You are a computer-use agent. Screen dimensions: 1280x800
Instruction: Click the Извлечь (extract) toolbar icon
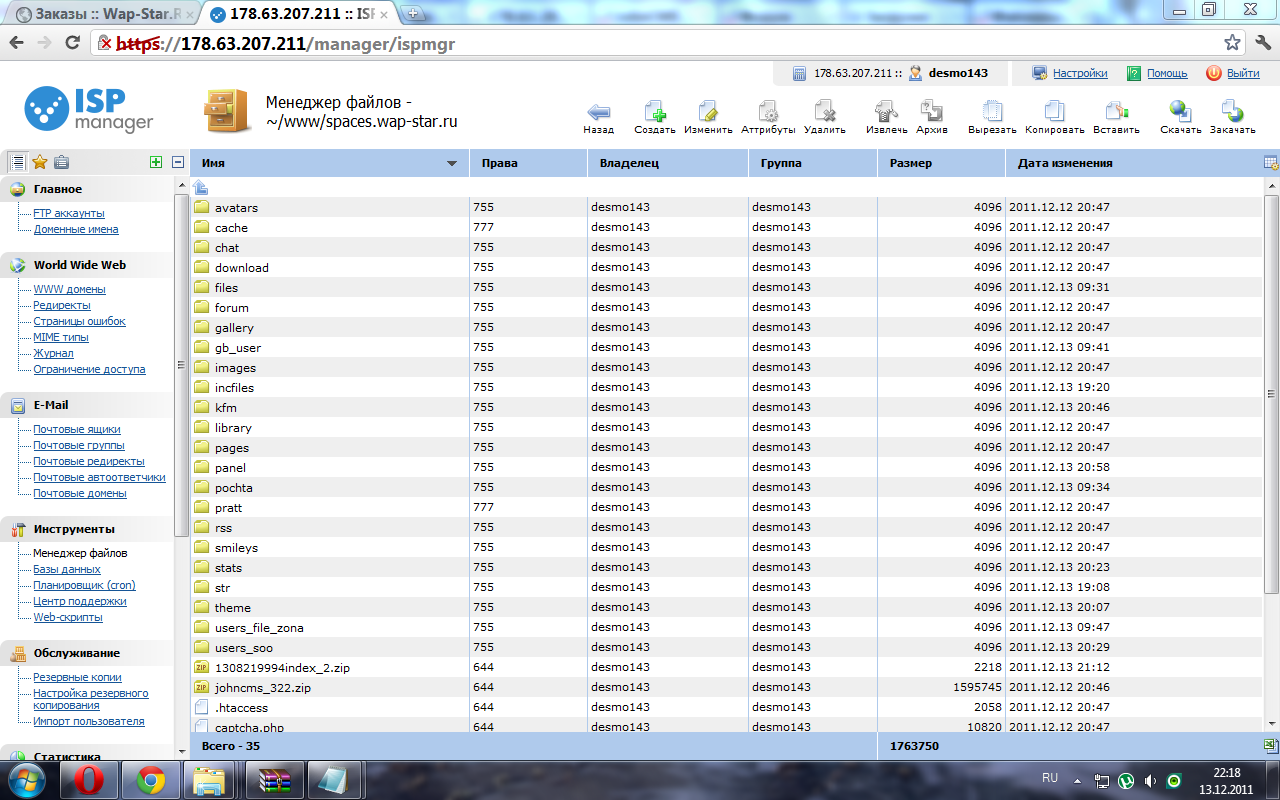886,111
